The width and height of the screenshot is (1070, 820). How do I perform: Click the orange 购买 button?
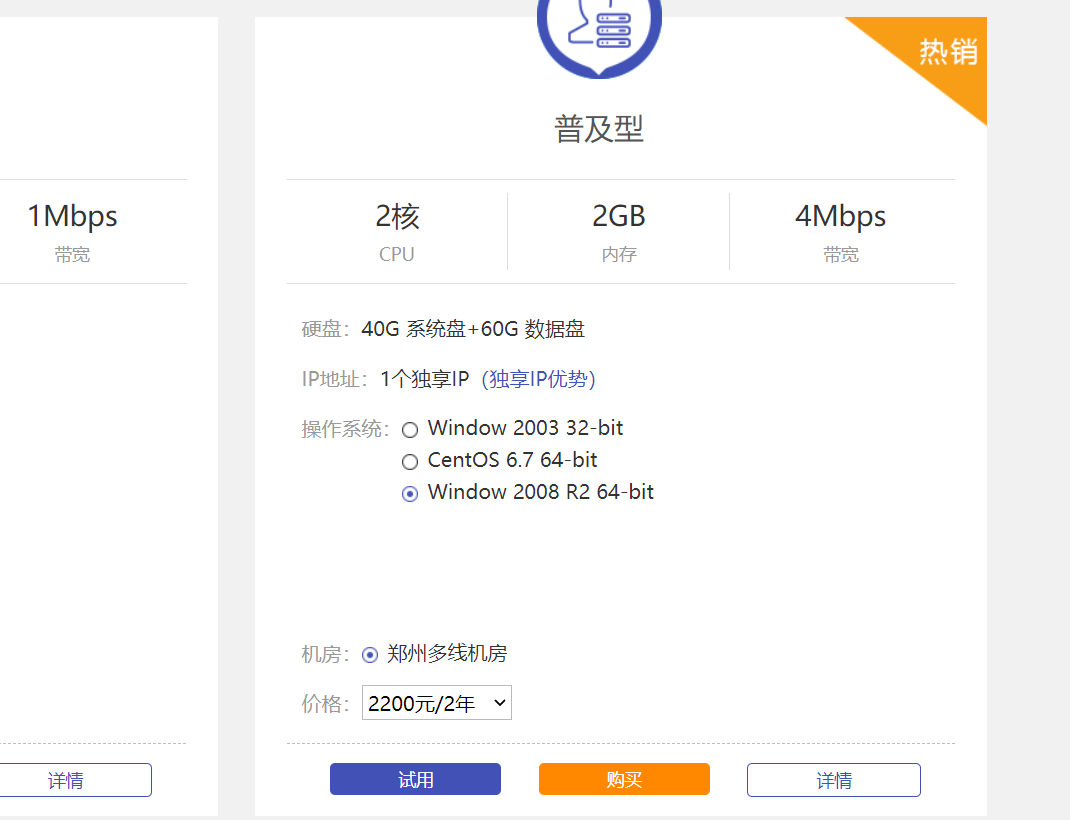click(x=624, y=780)
